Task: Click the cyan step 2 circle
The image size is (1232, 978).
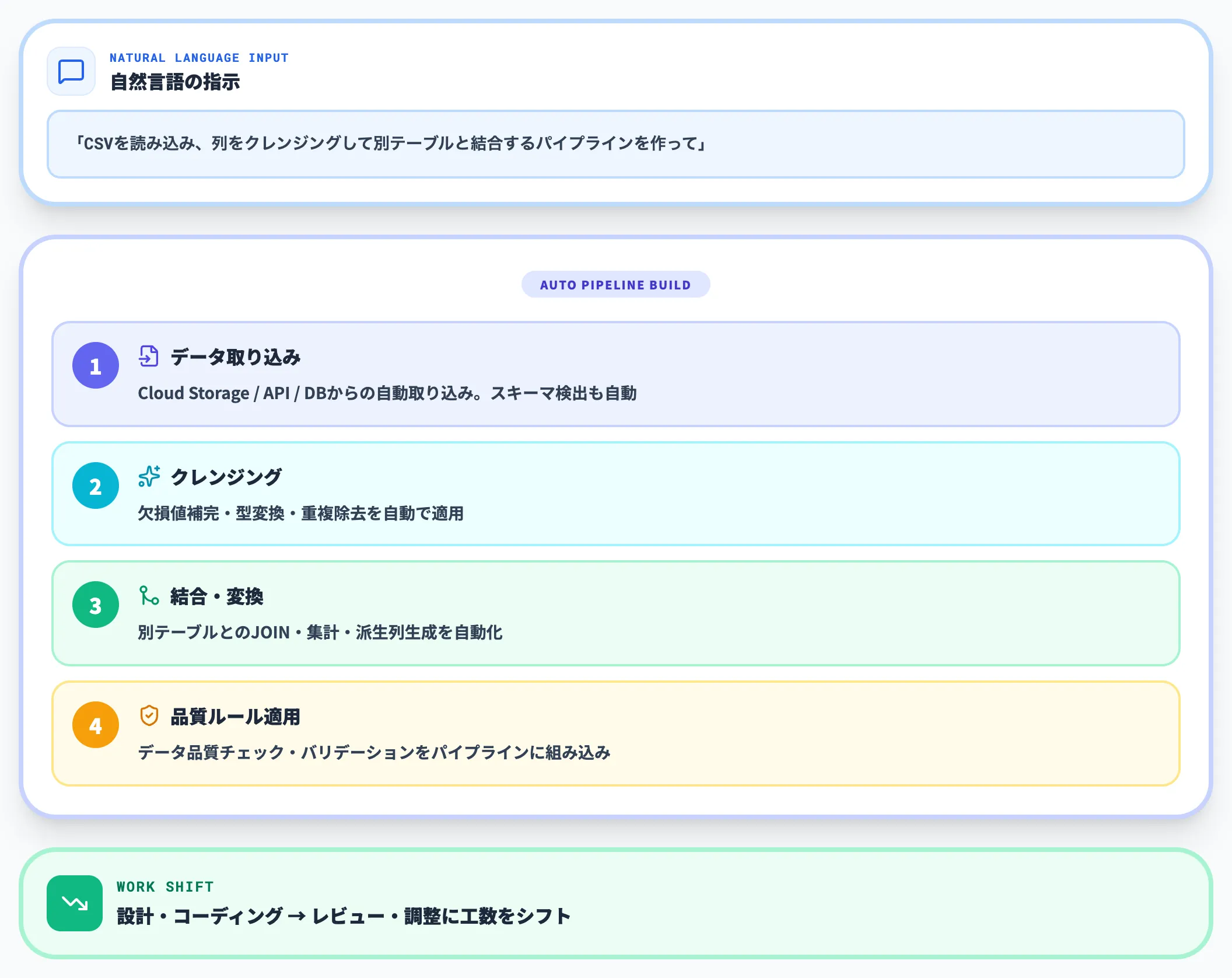Action: tap(96, 485)
